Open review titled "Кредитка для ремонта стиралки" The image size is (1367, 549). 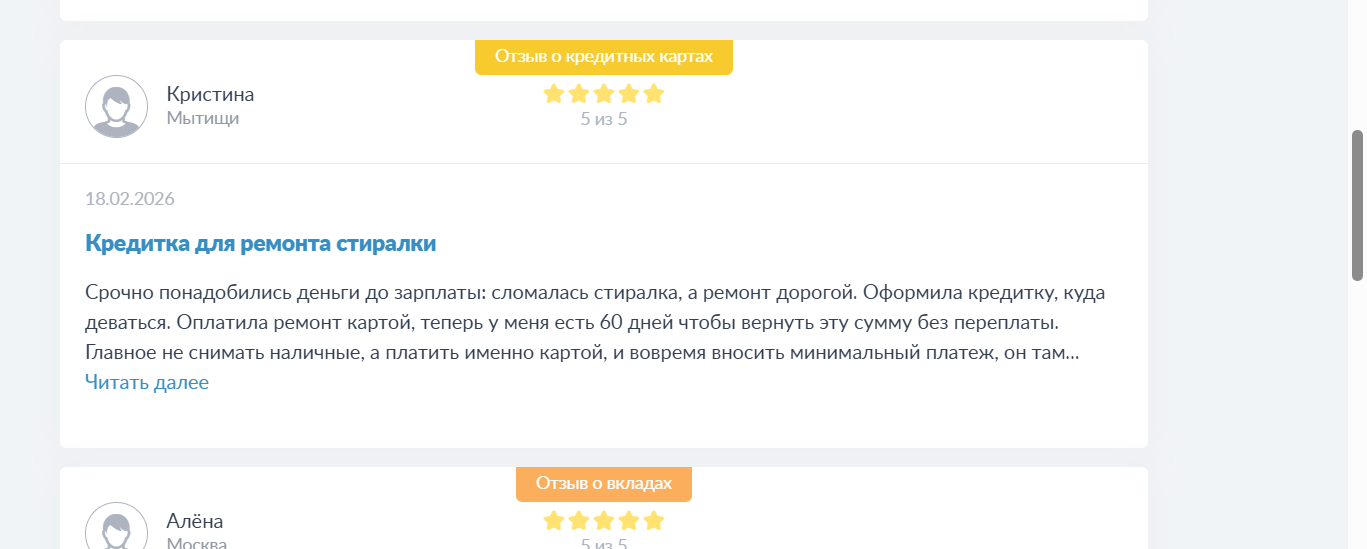coord(260,243)
